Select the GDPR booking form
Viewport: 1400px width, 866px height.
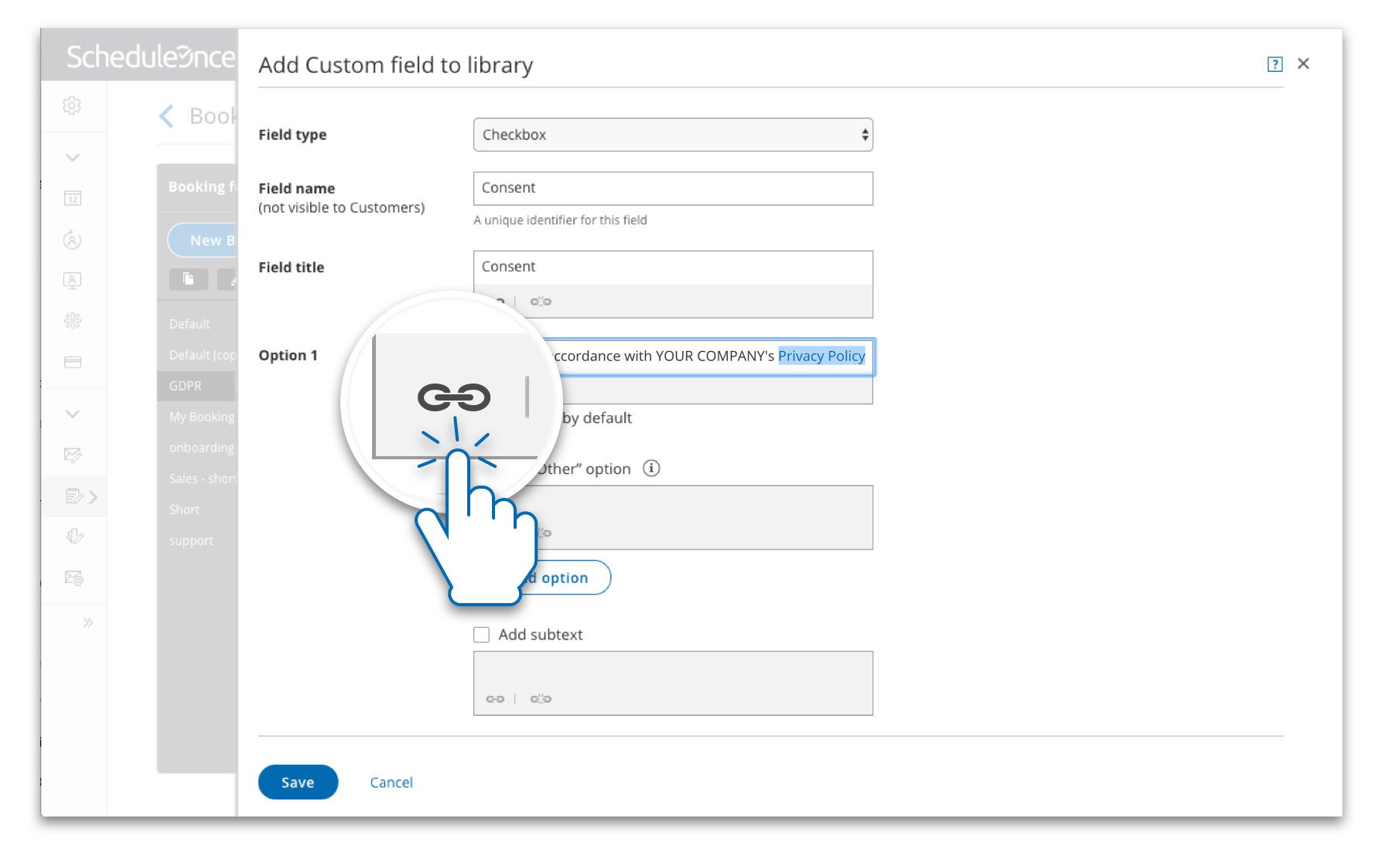coord(186,386)
